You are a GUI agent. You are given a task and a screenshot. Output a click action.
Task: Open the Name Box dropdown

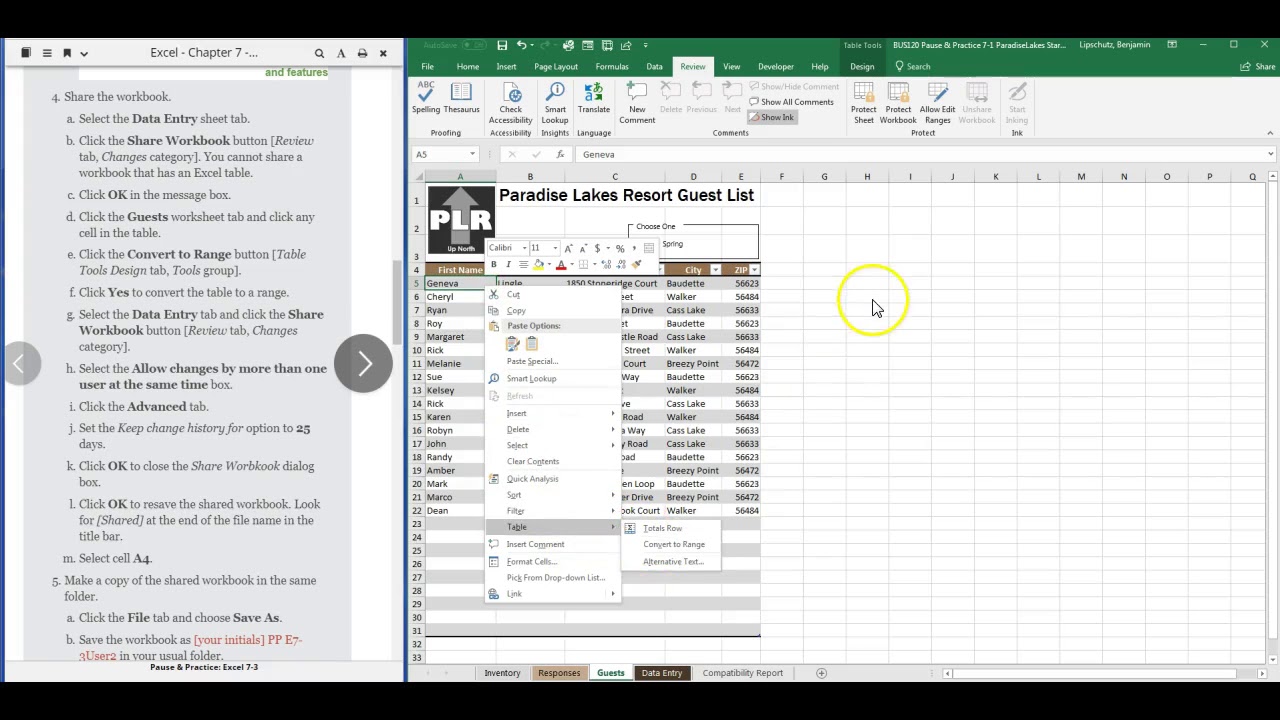coord(473,154)
